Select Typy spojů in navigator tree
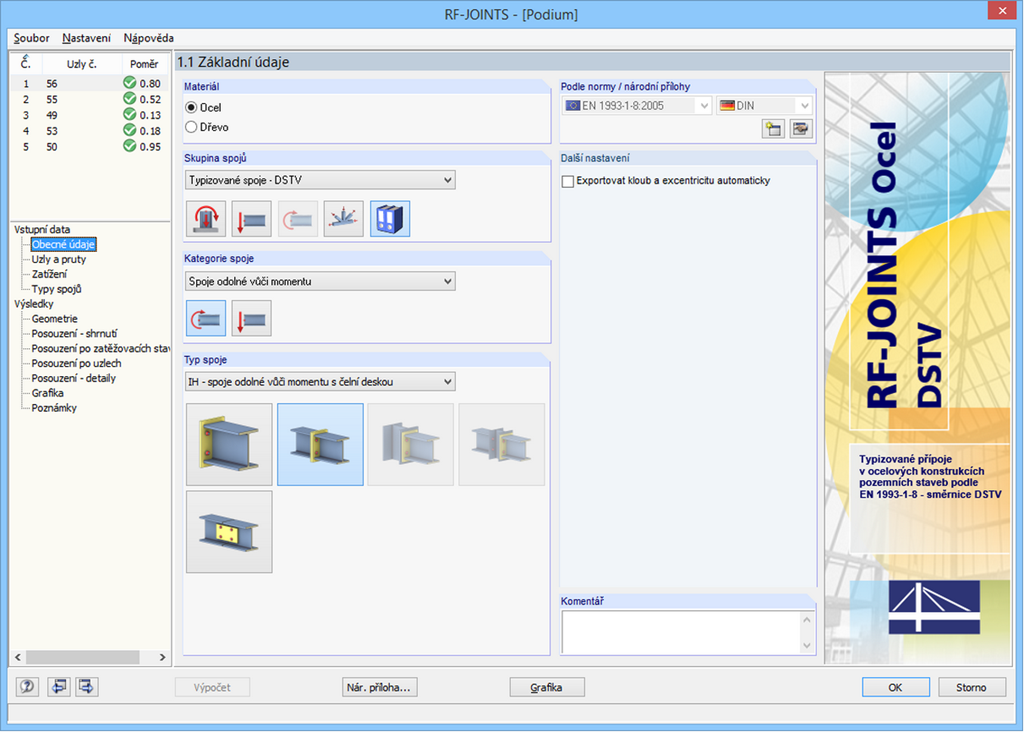This screenshot has height=732, width=1024. point(56,289)
